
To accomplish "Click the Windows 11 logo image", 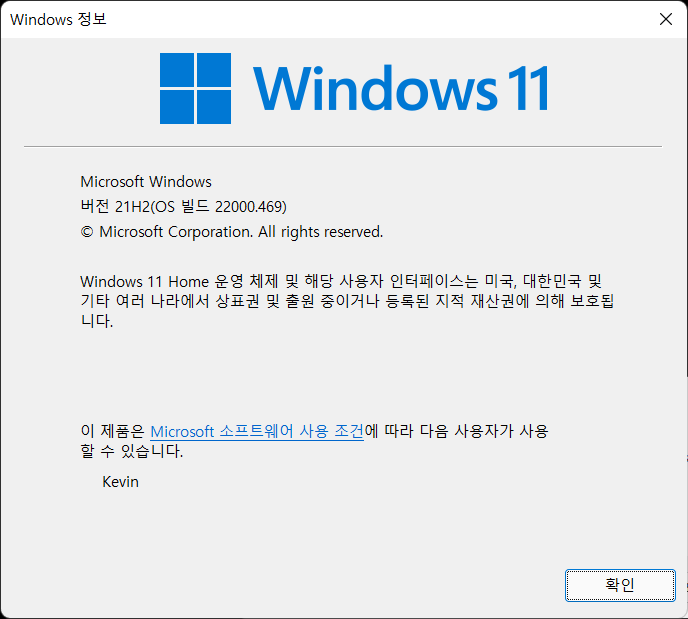I will (354, 88).
